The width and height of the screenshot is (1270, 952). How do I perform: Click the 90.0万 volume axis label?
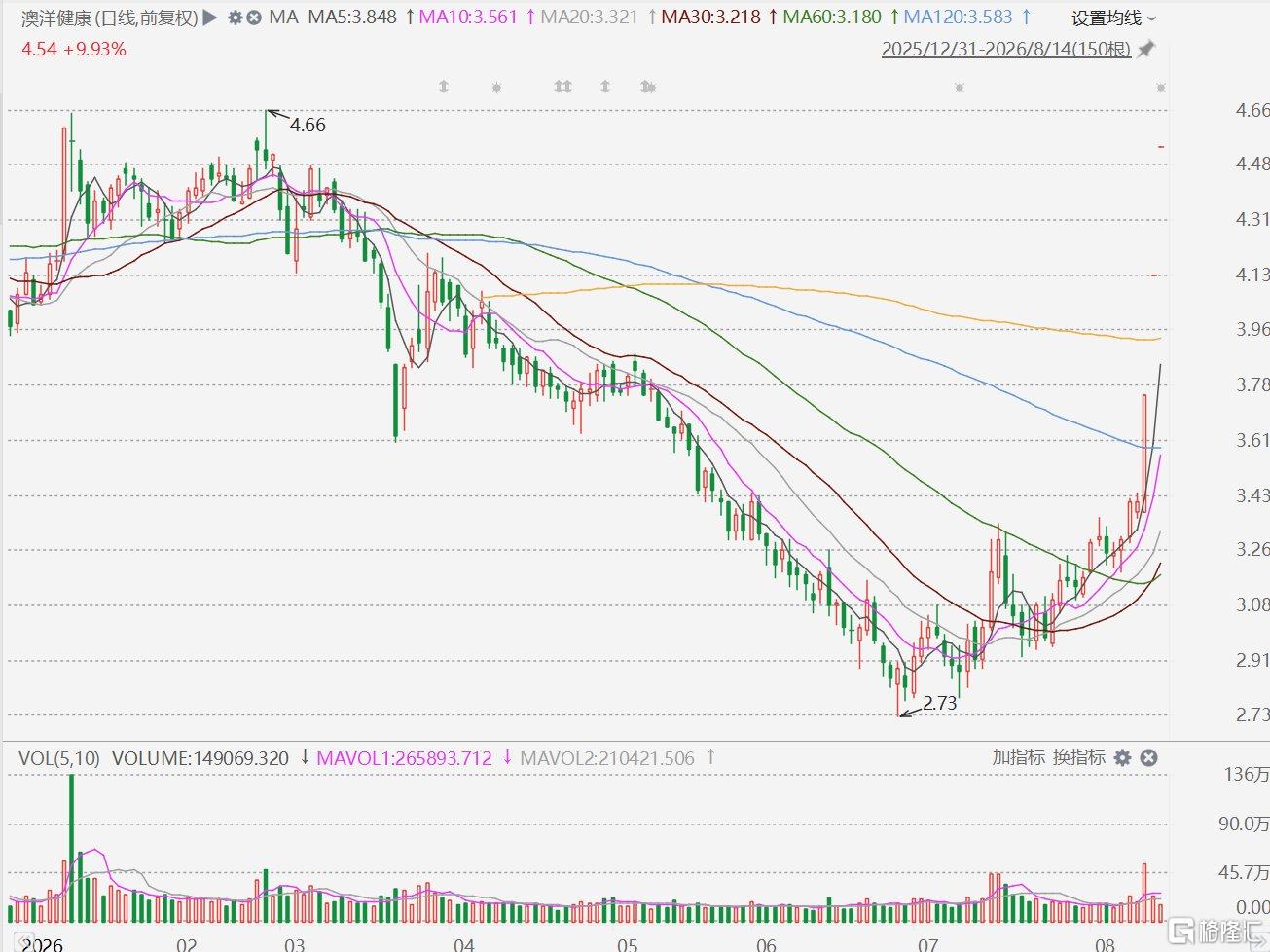[x=1244, y=824]
